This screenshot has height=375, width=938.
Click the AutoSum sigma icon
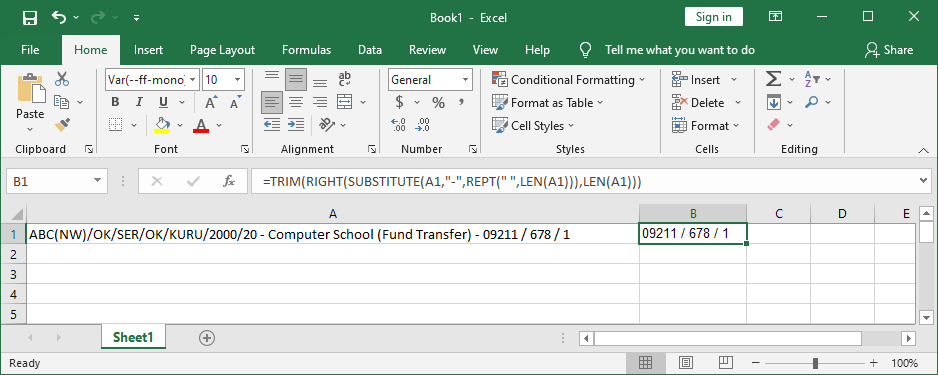point(773,79)
